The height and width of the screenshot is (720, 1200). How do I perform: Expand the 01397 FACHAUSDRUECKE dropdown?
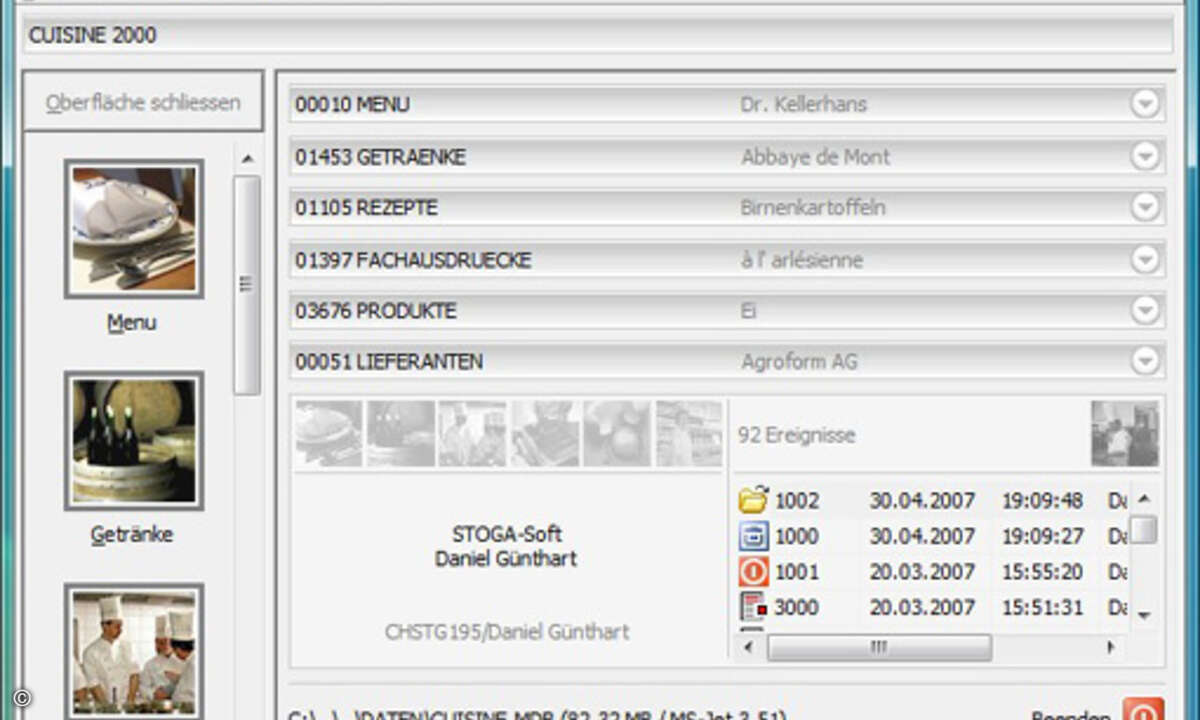pyautogui.click(x=1145, y=260)
